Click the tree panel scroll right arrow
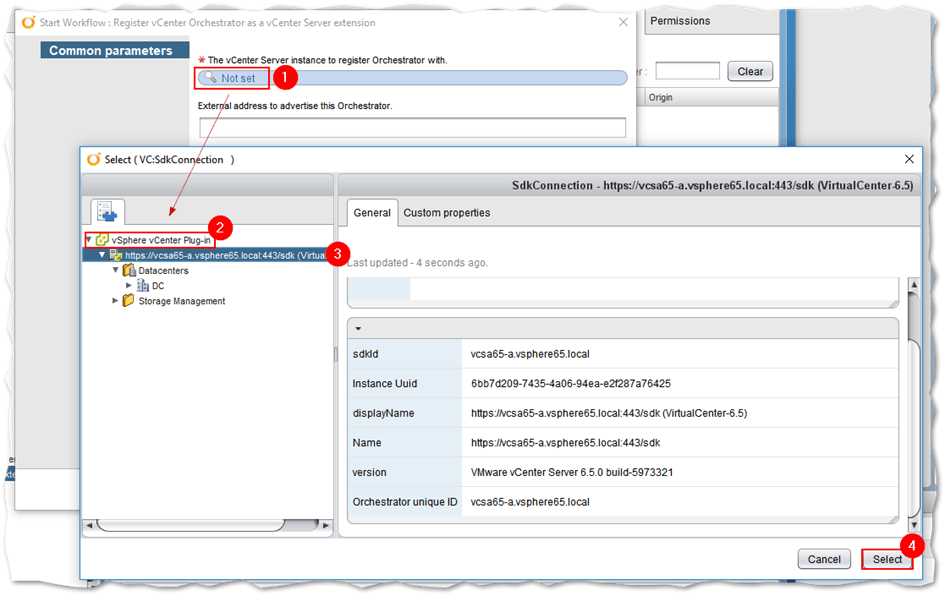This screenshot has height=596, width=945. tap(326, 525)
